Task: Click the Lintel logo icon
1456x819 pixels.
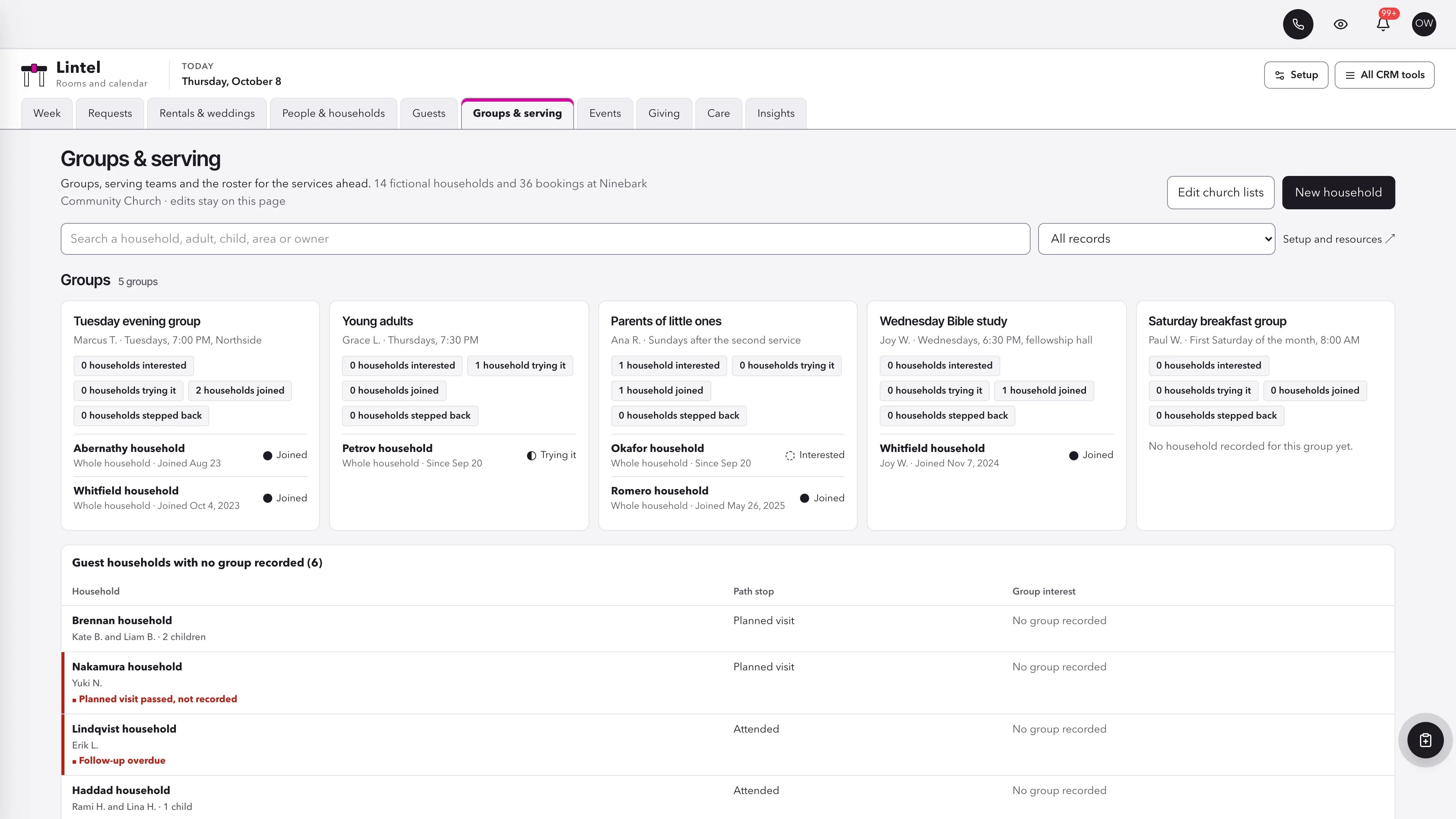Action: [34, 75]
